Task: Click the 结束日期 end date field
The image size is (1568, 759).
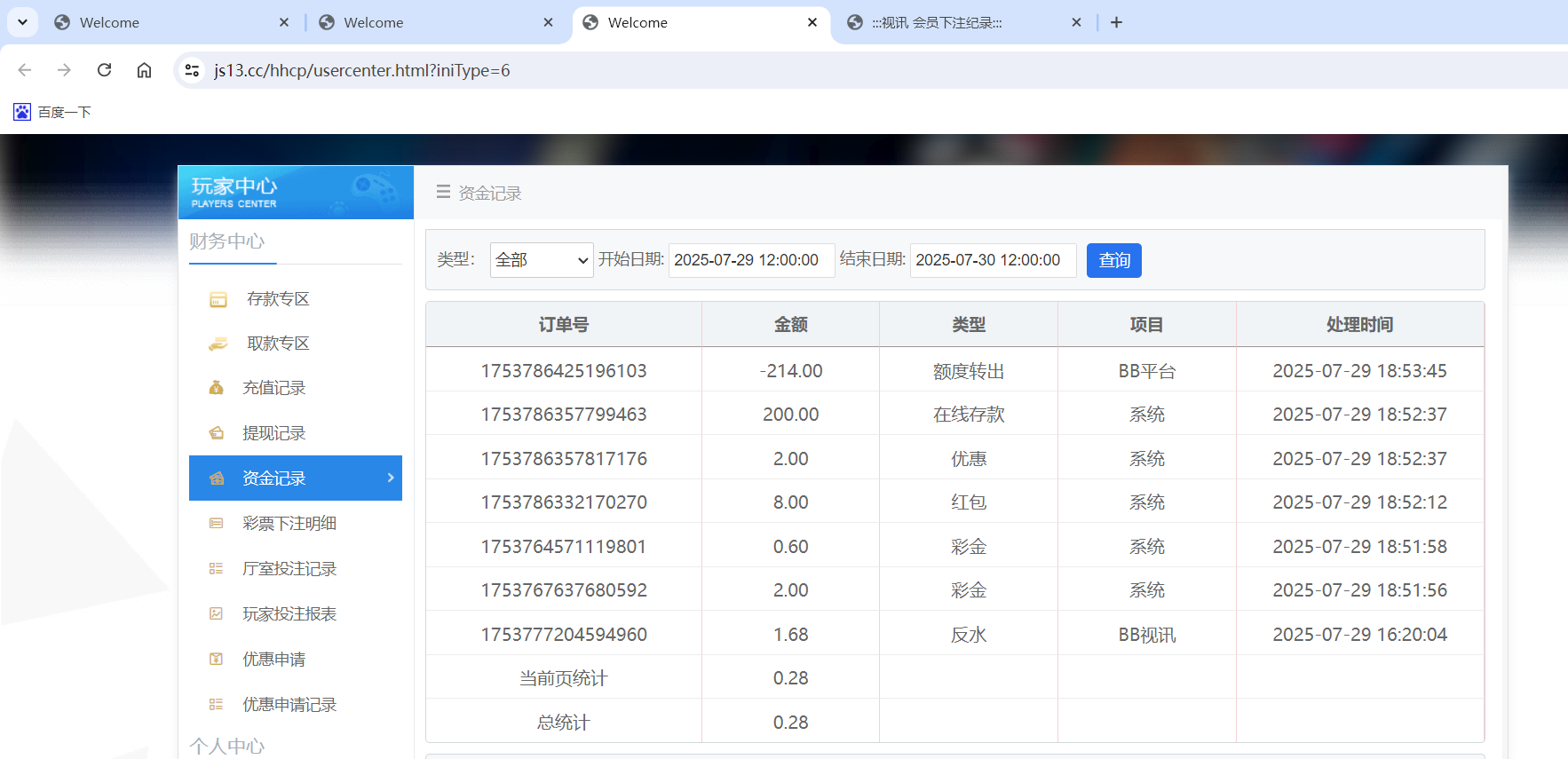Action: 992,260
